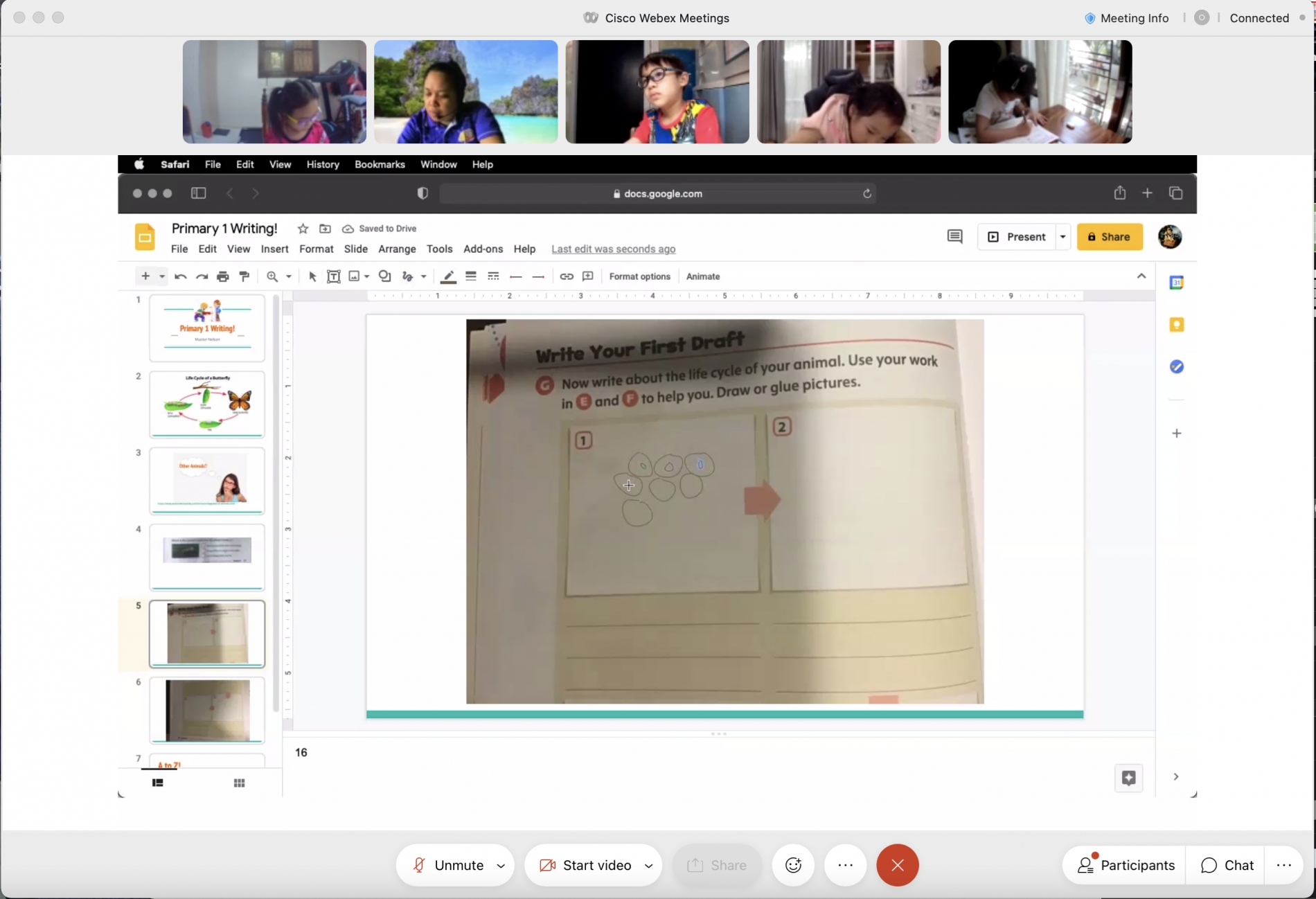Click the Insert link icon

[567, 276]
